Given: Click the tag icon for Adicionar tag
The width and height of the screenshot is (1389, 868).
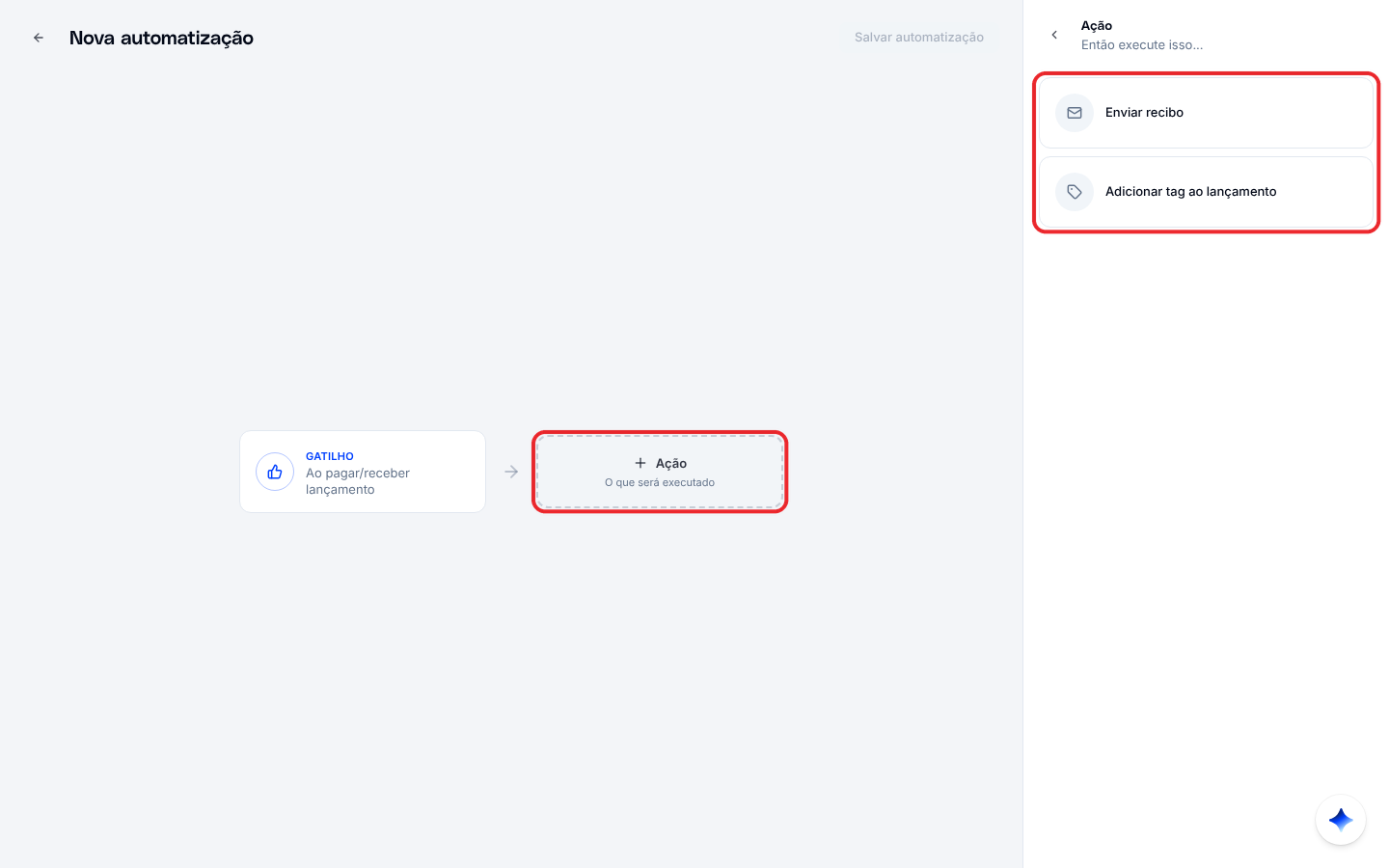Looking at the screenshot, I should (1075, 192).
